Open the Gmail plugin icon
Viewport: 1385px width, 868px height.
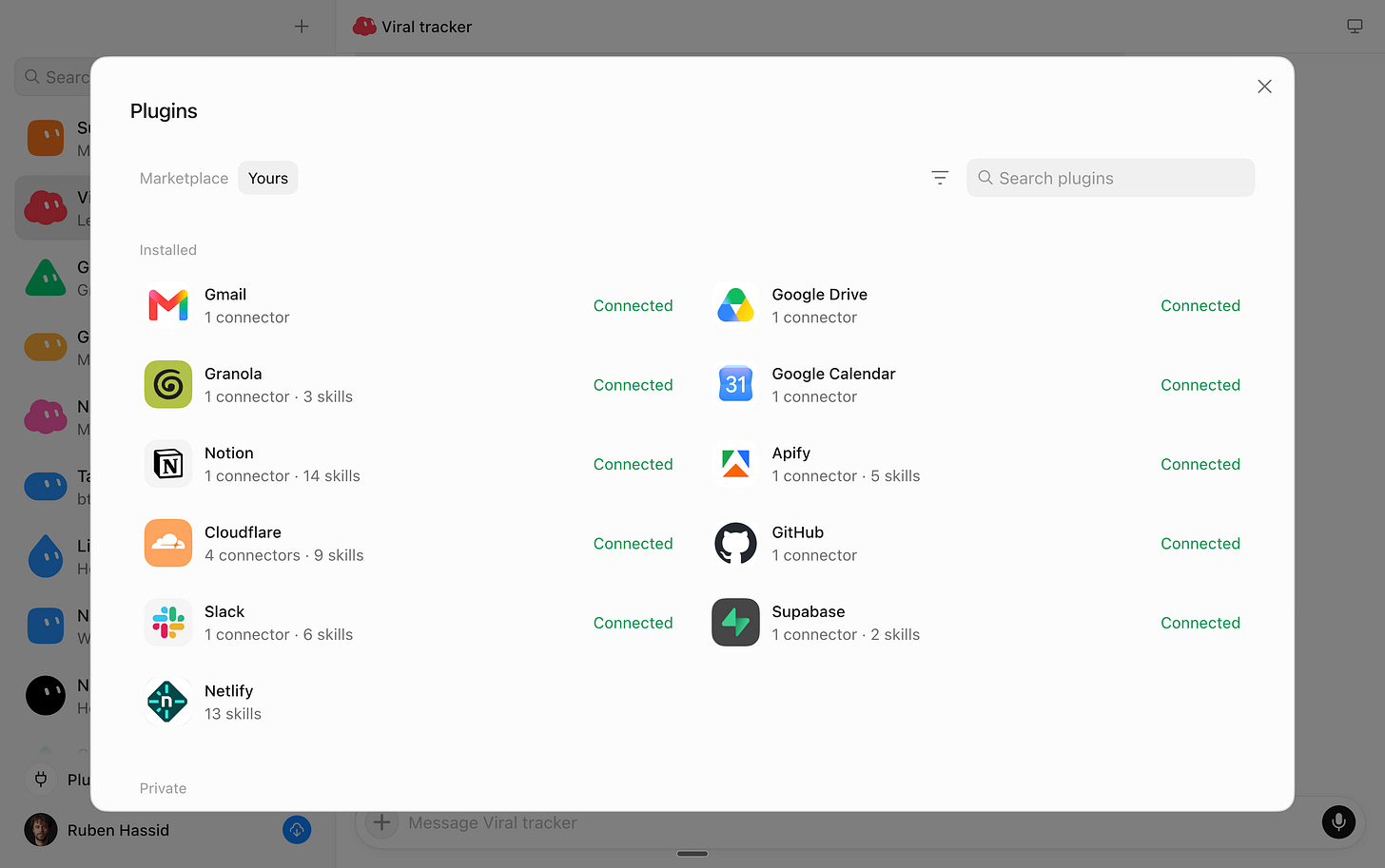point(168,305)
